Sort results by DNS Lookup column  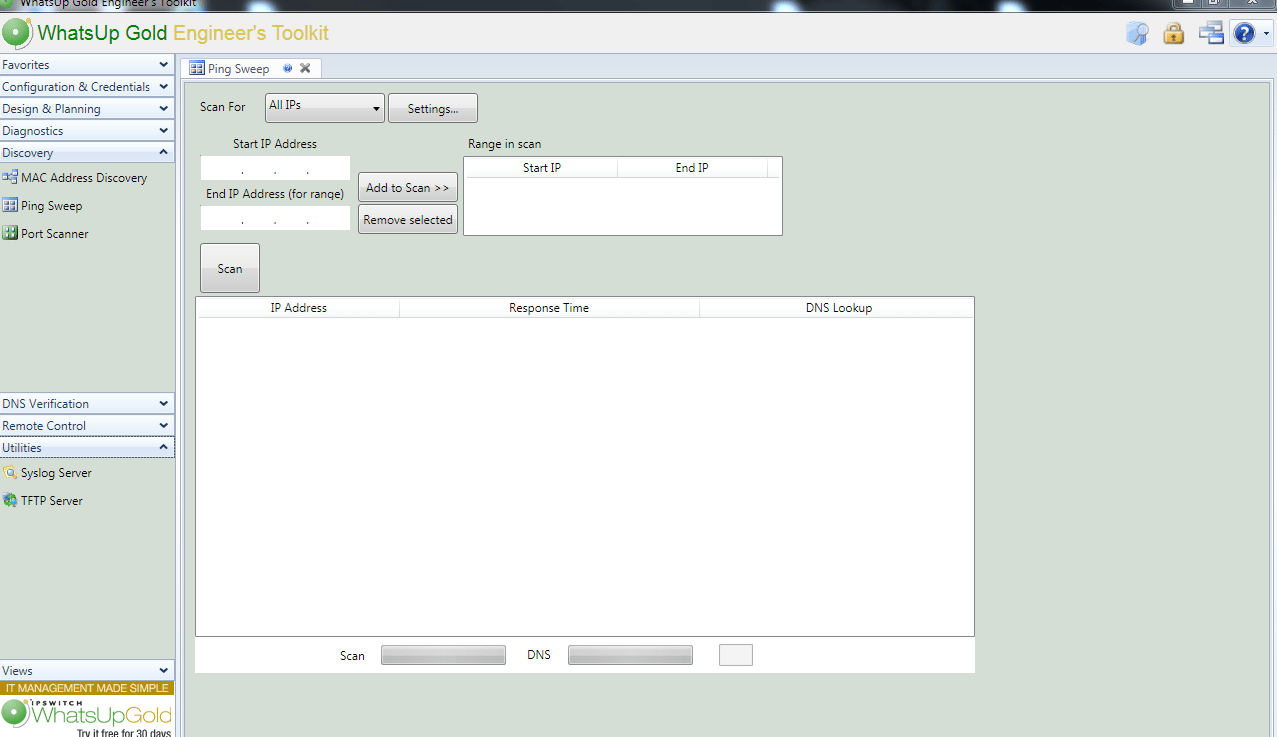coord(839,308)
